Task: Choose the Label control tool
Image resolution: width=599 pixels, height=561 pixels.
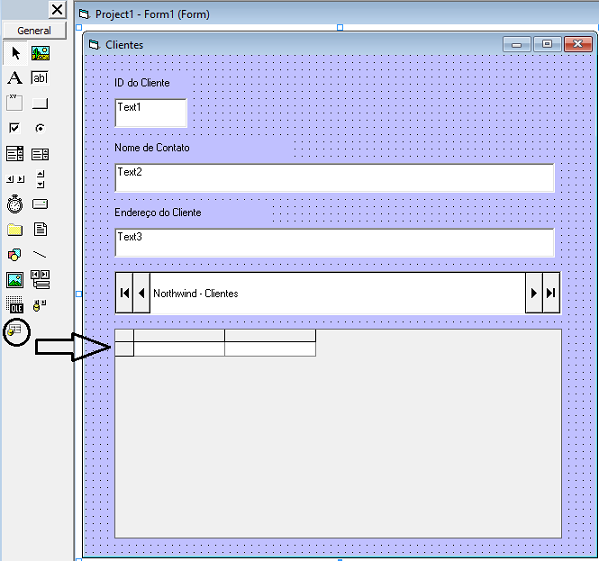Action: click(15, 78)
